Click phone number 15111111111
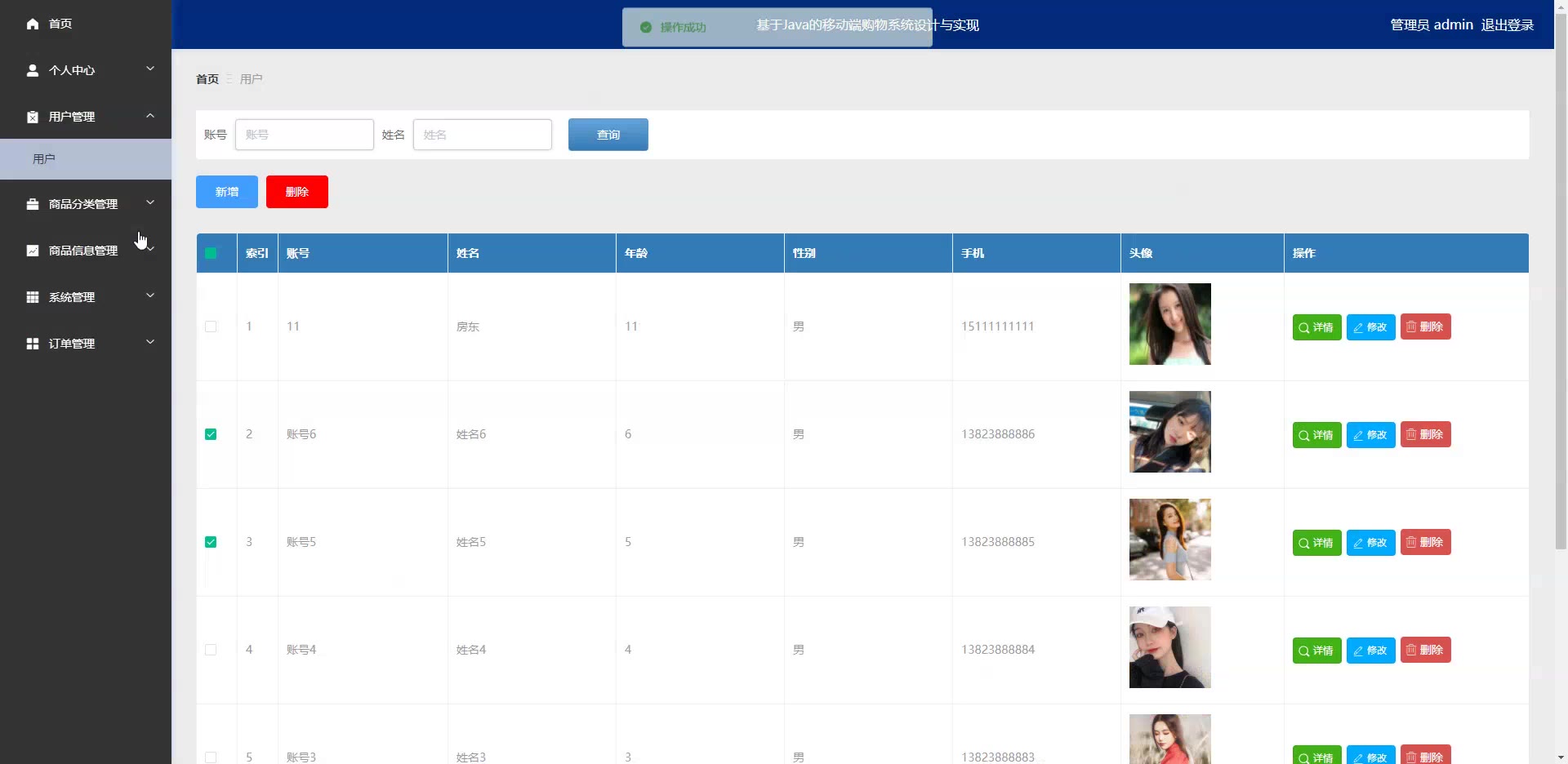 (998, 326)
